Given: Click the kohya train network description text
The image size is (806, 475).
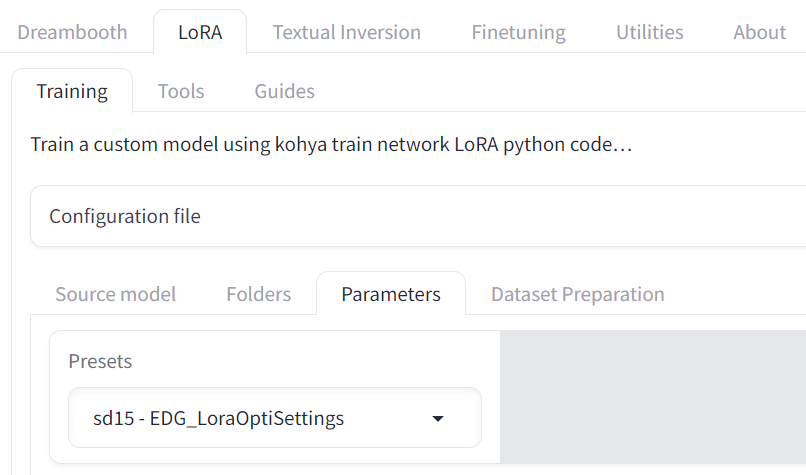Looking at the screenshot, I should tap(332, 145).
